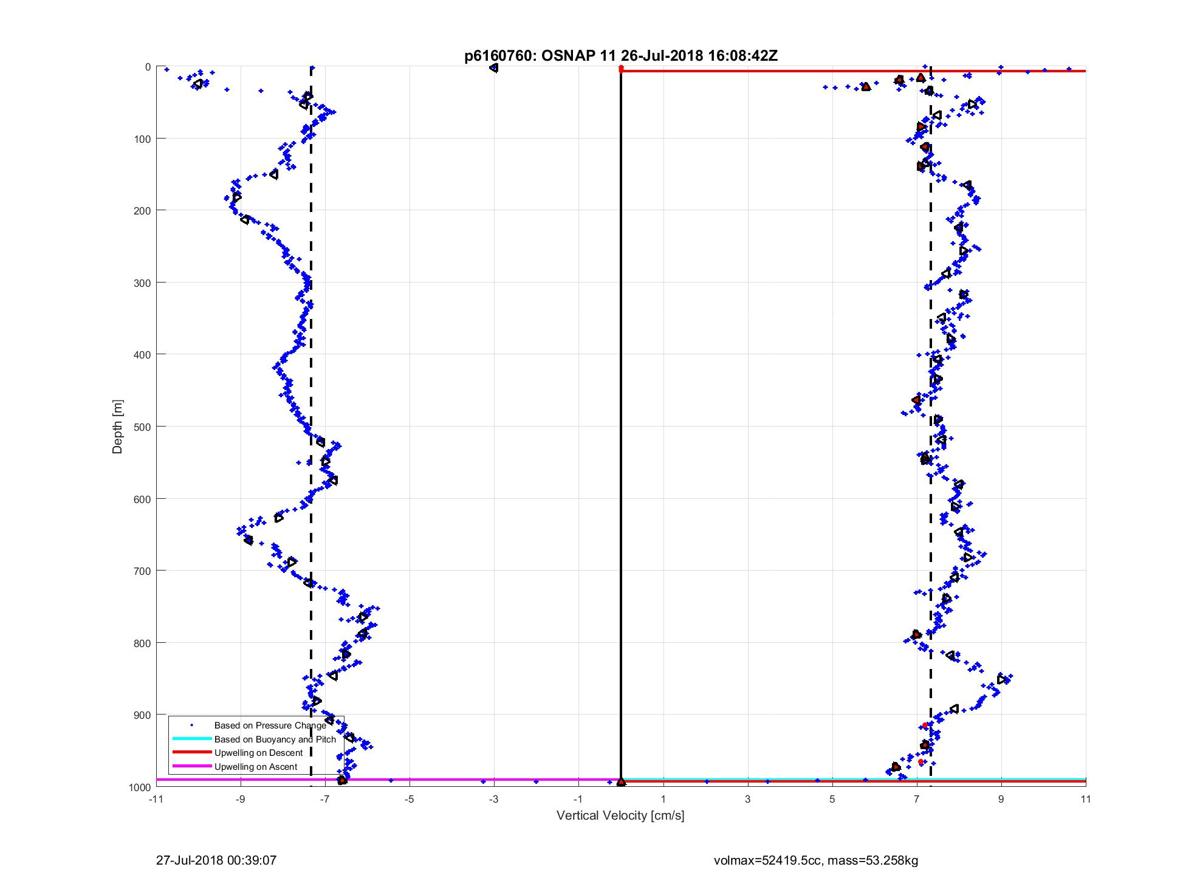Click the x-axis label Vertical Velocity [cm/s]
1200x885 pixels.
pyautogui.click(x=620, y=816)
